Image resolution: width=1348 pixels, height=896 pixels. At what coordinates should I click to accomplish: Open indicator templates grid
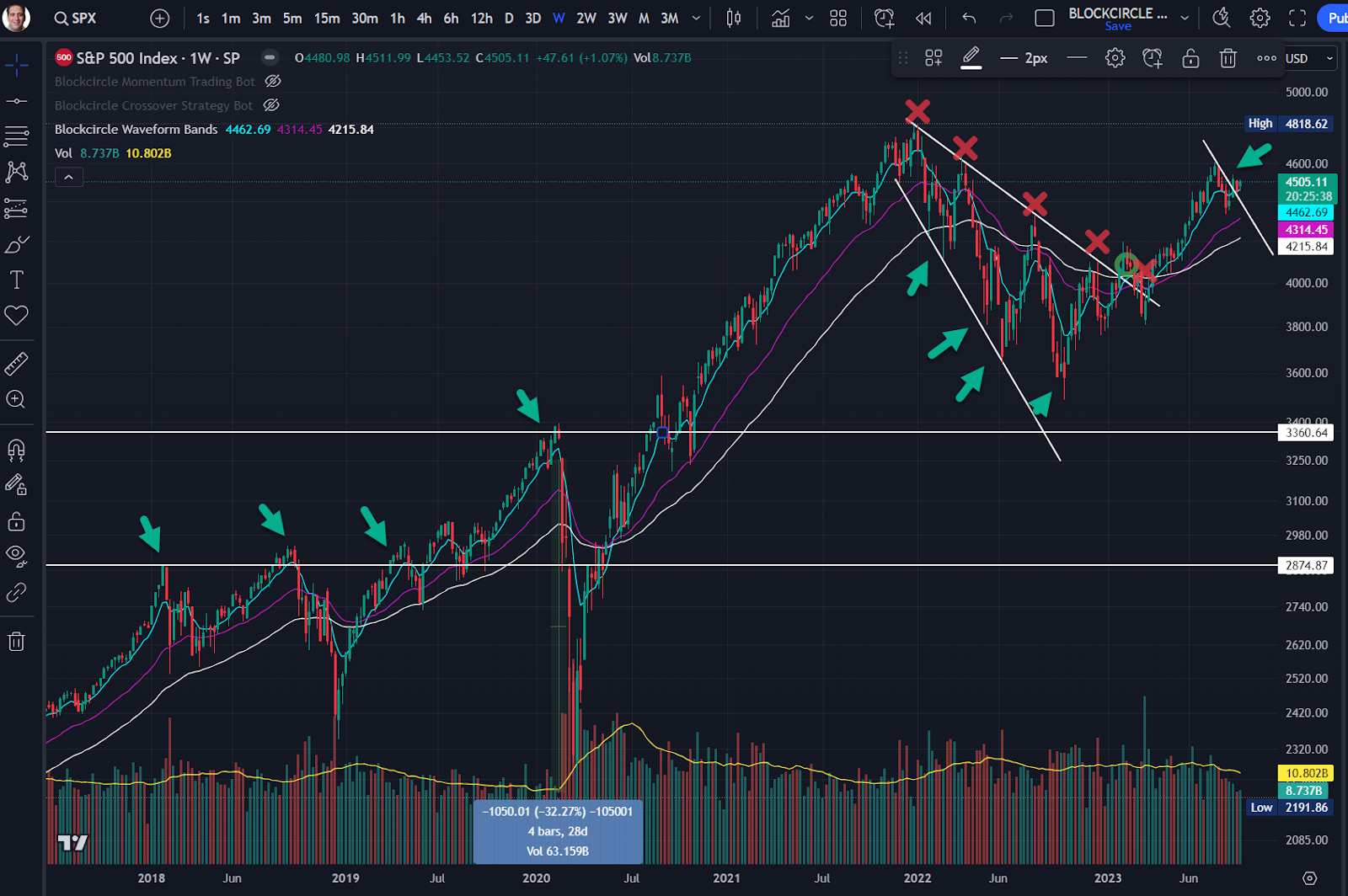tap(837, 18)
